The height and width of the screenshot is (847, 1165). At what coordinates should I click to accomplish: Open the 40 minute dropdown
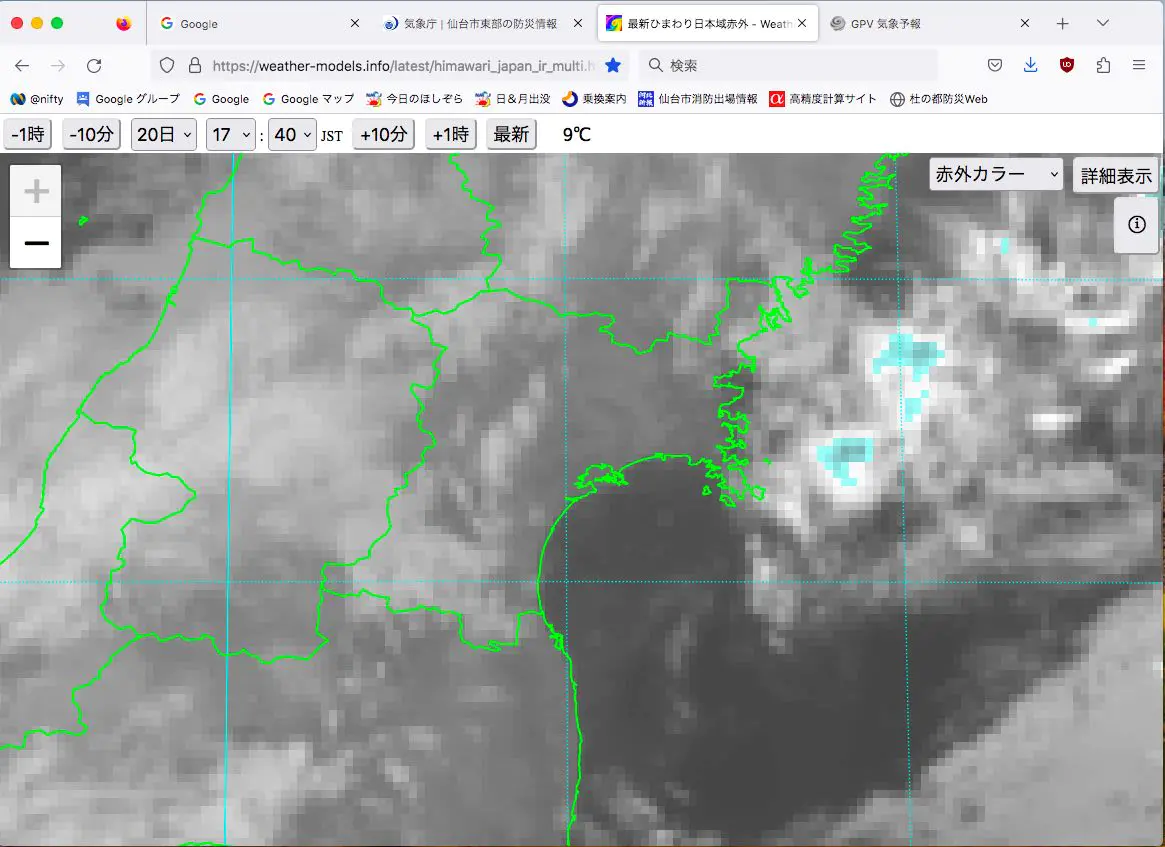(293, 134)
